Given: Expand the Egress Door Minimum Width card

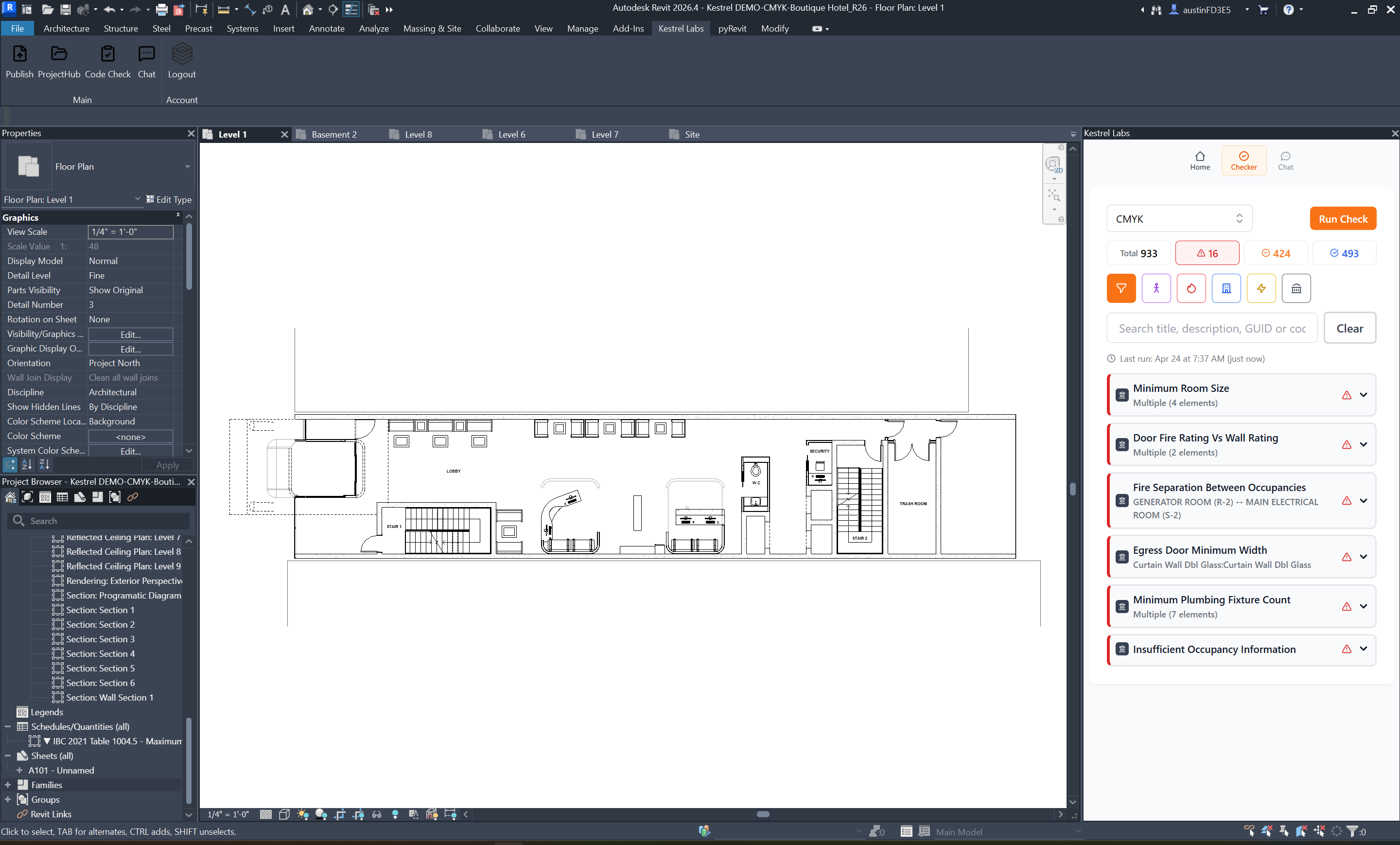Looking at the screenshot, I should [x=1363, y=557].
